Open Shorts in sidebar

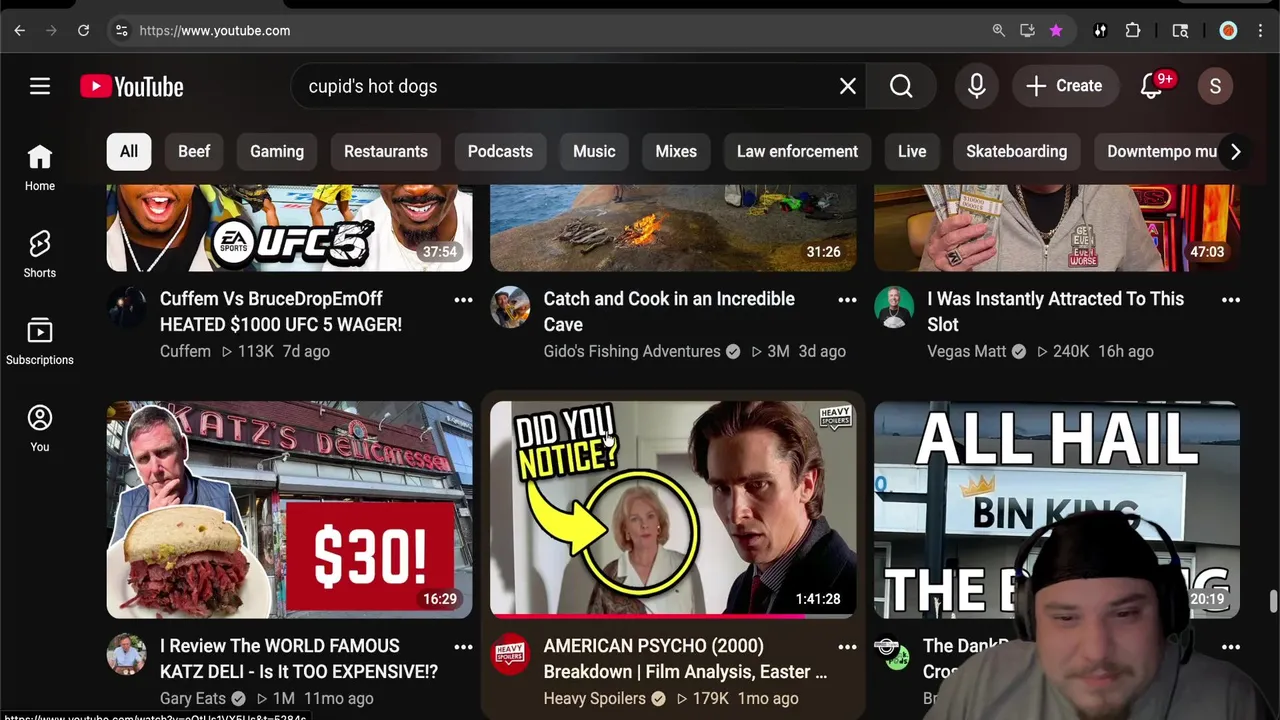pos(40,254)
